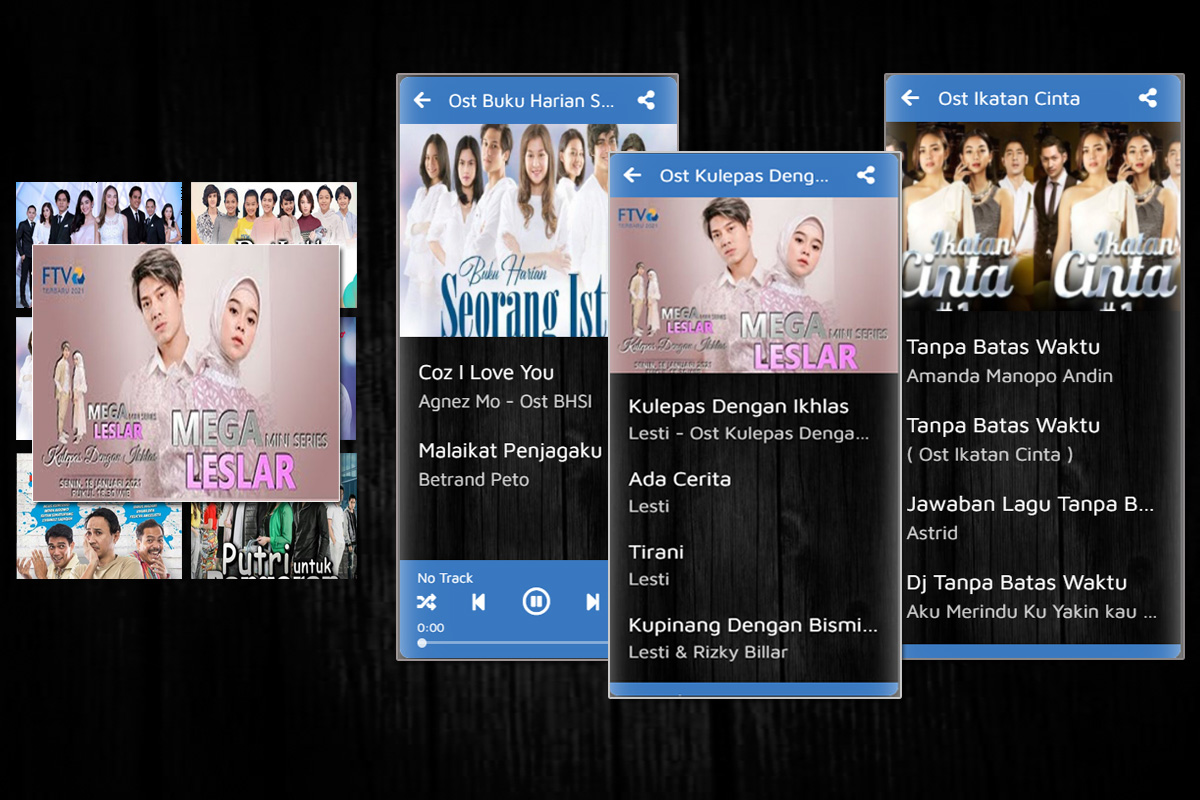The width and height of the screenshot is (1200, 800).
Task: Share the Ost Buku Harian playlist
Action: click(647, 100)
